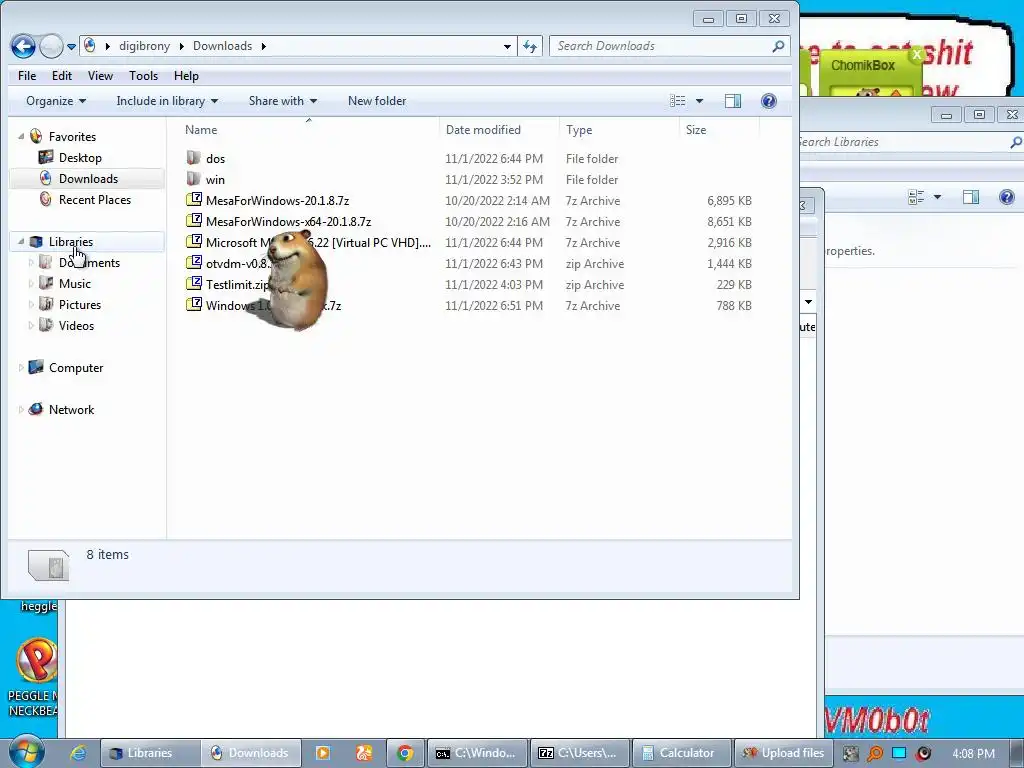Click the search magnifier icon in Downloads

778,46
